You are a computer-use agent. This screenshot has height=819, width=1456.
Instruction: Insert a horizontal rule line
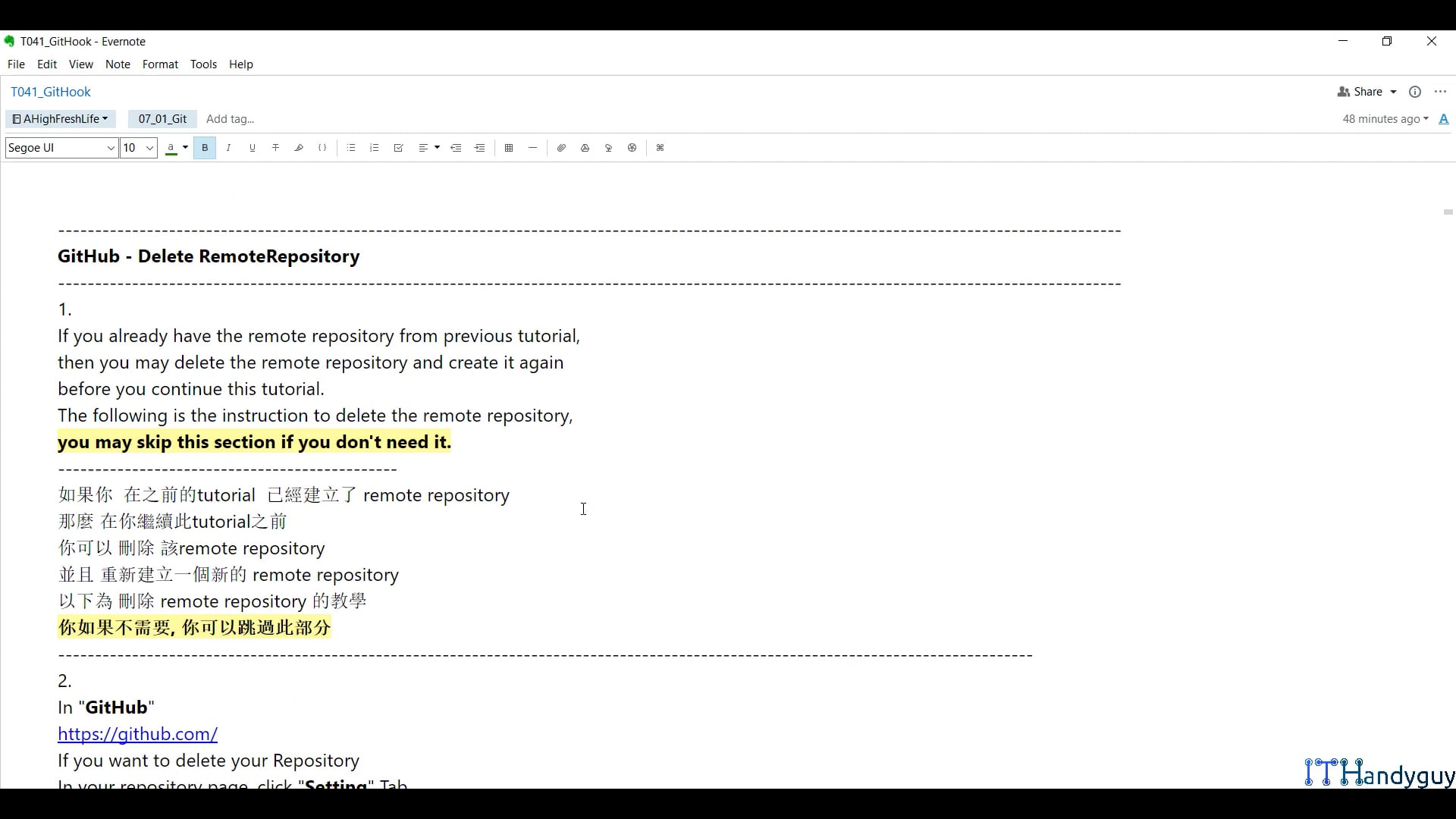(533, 148)
